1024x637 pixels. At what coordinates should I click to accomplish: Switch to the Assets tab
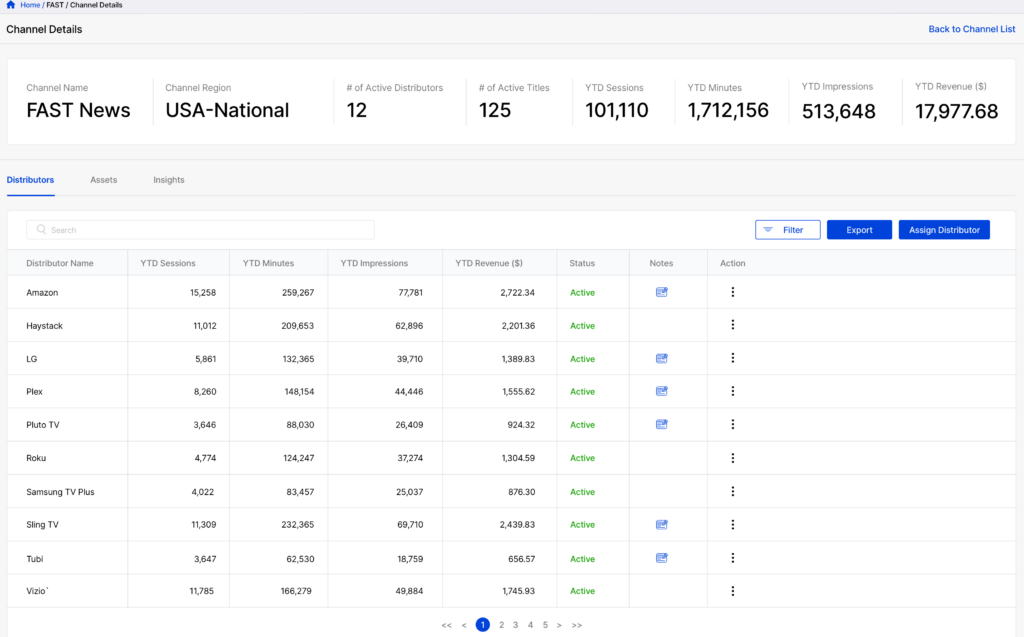click(103, 180)
